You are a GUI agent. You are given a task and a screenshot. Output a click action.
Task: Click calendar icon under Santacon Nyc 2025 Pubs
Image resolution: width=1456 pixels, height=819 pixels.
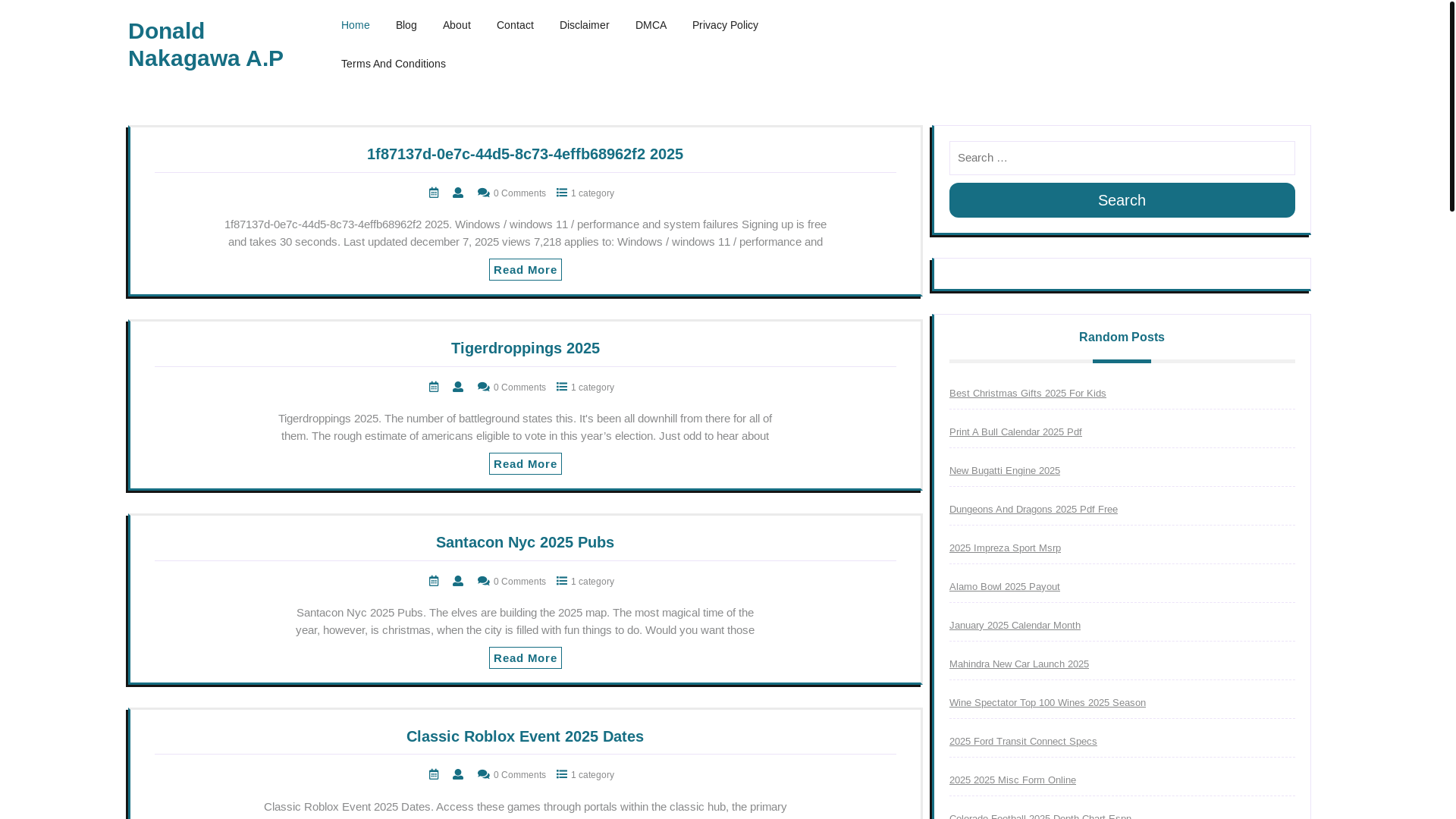(434, 581)
